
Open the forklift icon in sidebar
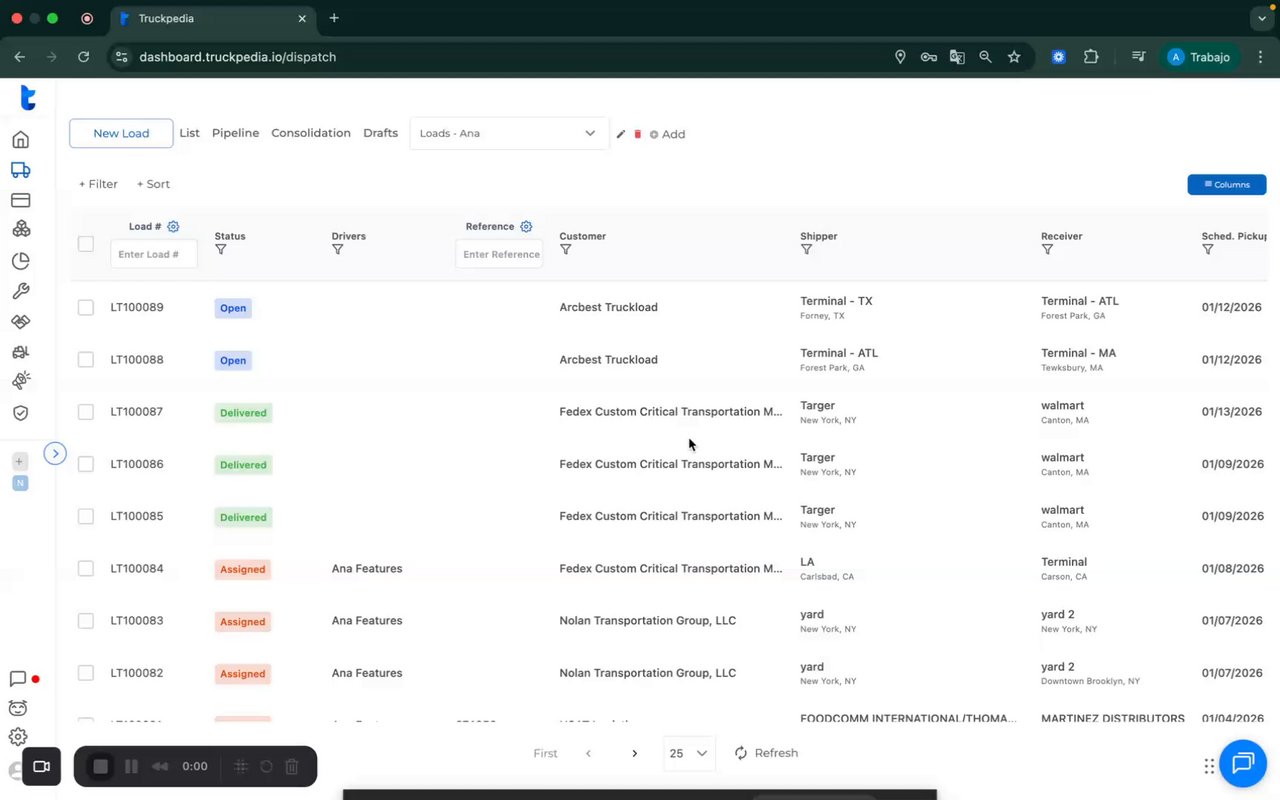pyautogui.click(x=20, y=352)
